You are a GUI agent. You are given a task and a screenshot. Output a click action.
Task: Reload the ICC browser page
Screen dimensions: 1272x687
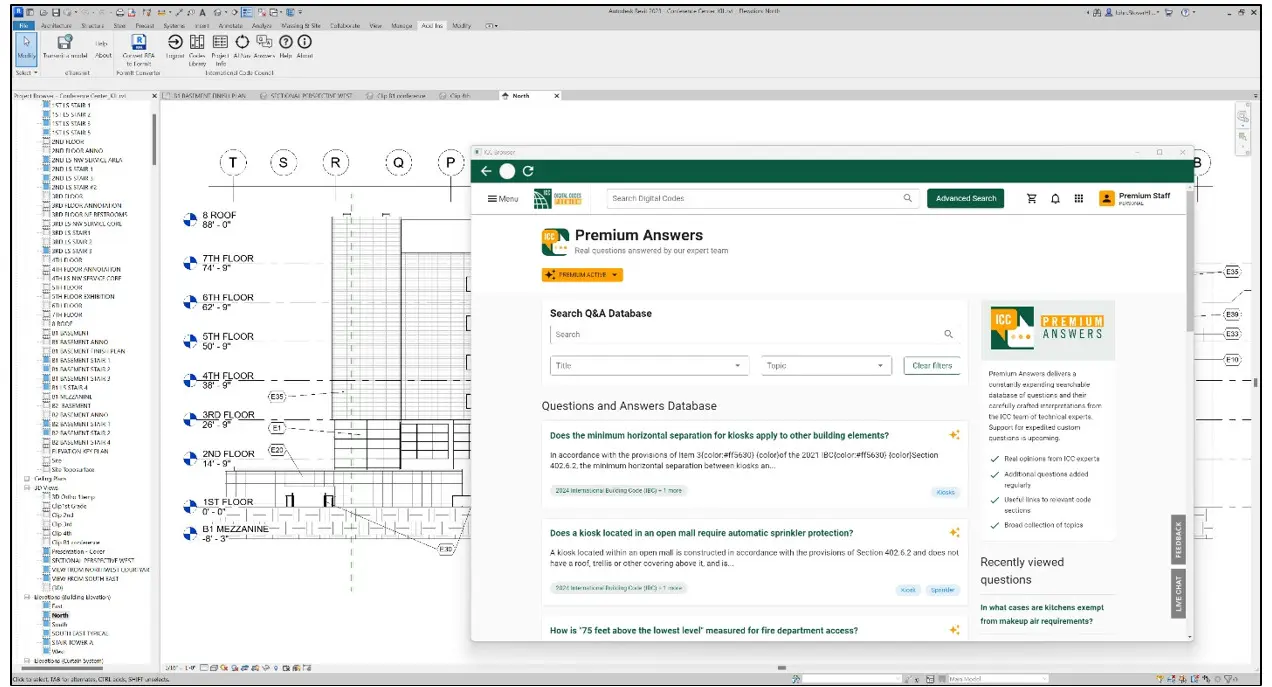[528, 171]
